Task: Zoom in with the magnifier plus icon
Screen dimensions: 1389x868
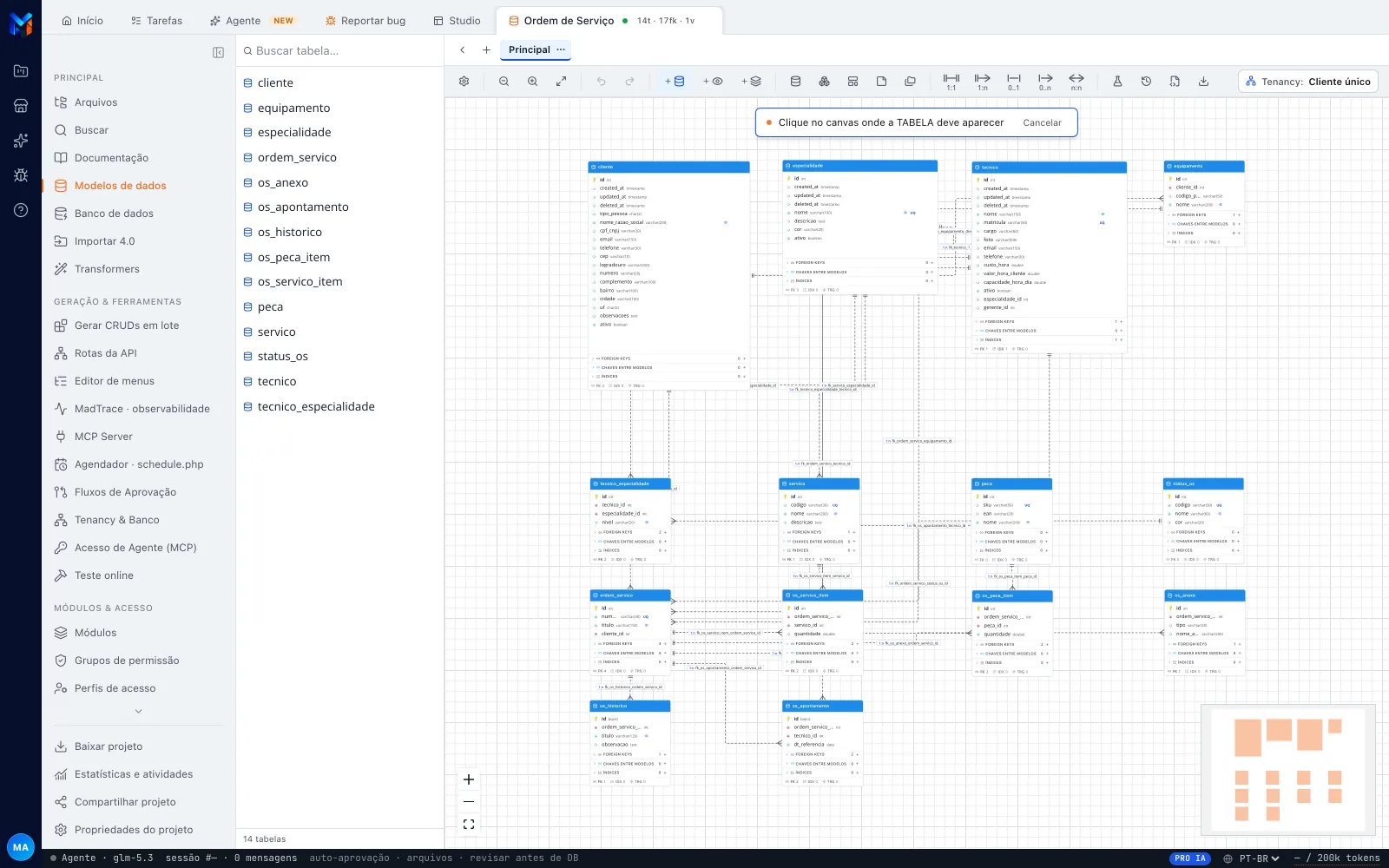Action: [x=533, y=82]
